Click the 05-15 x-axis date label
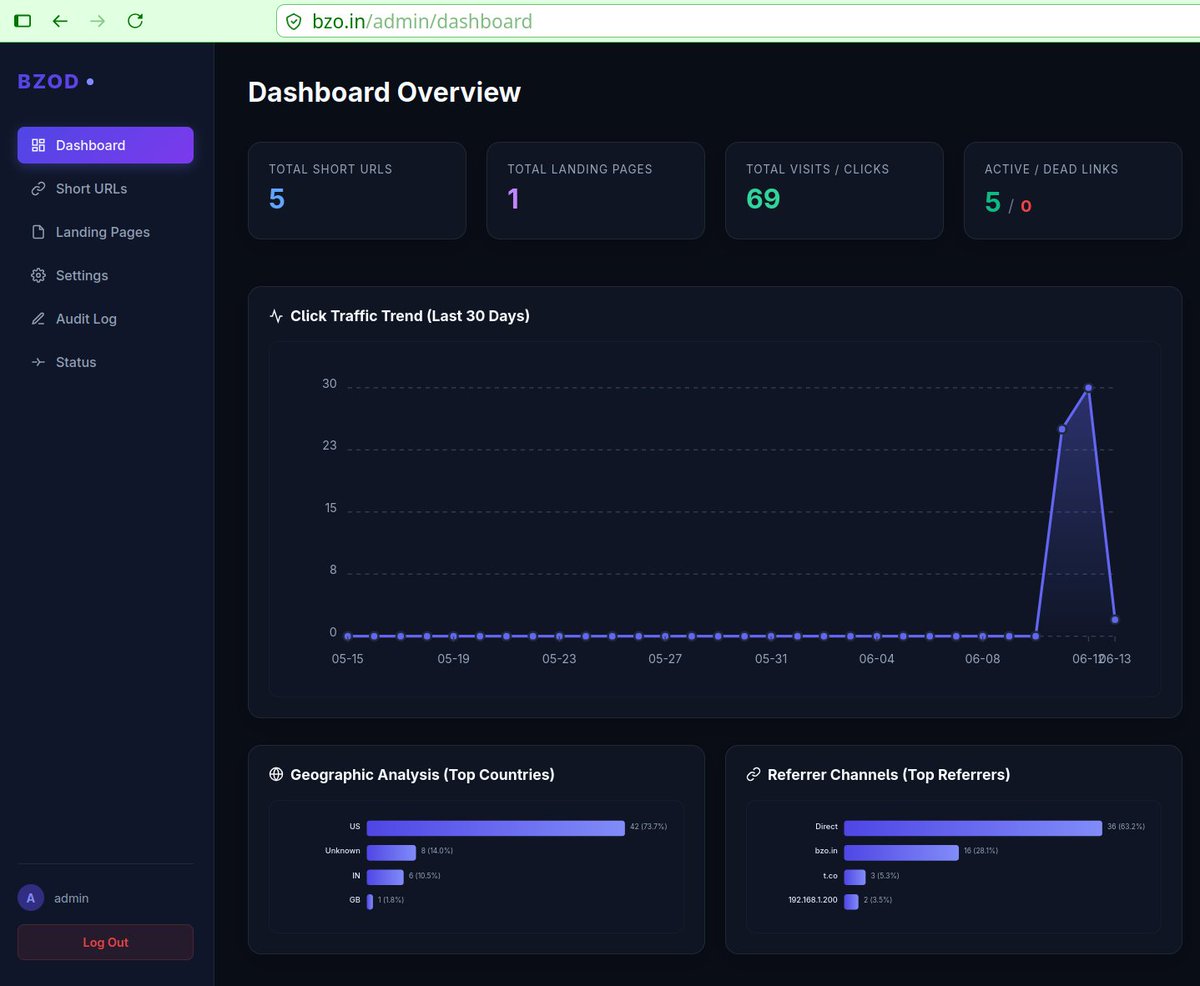This screenshot has height=986, width=1200. [x=347, y=659]
